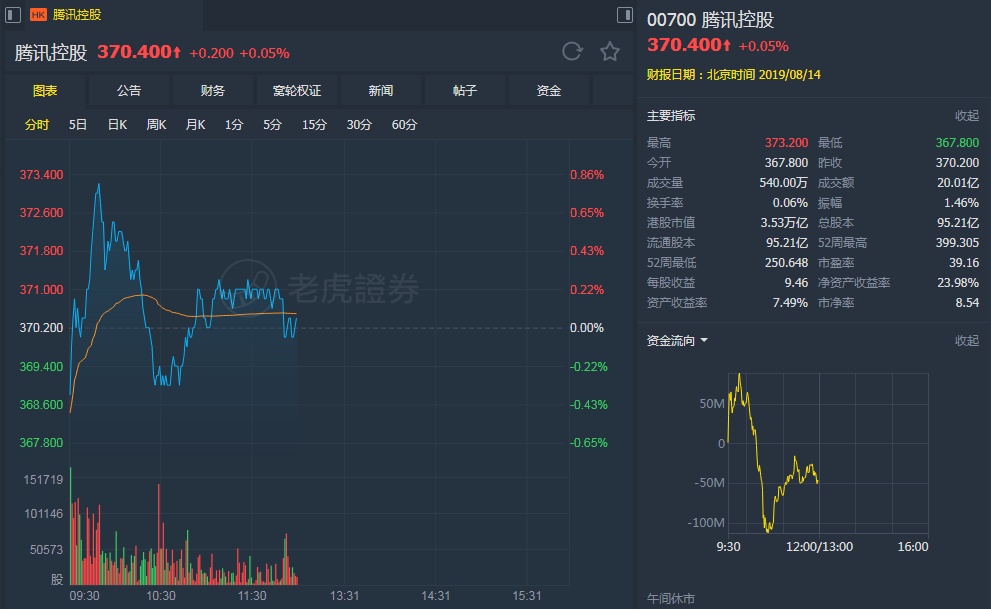Image resolution: width=991 pixels, height=609 pixels.
Task: Open the 窝轮权证 tab
Action: 297,91
